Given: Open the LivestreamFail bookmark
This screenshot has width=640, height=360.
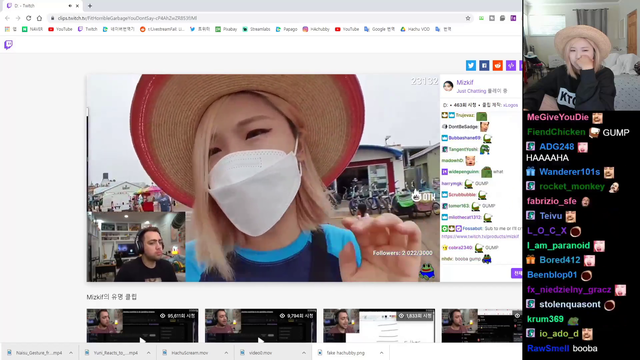Looking at the screenshot, I should [162, 29].
